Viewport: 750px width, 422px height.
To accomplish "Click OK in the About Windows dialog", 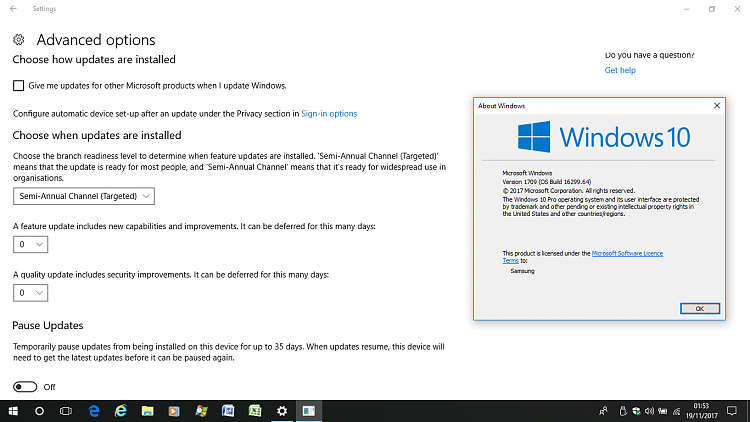I will coord(700,309).
